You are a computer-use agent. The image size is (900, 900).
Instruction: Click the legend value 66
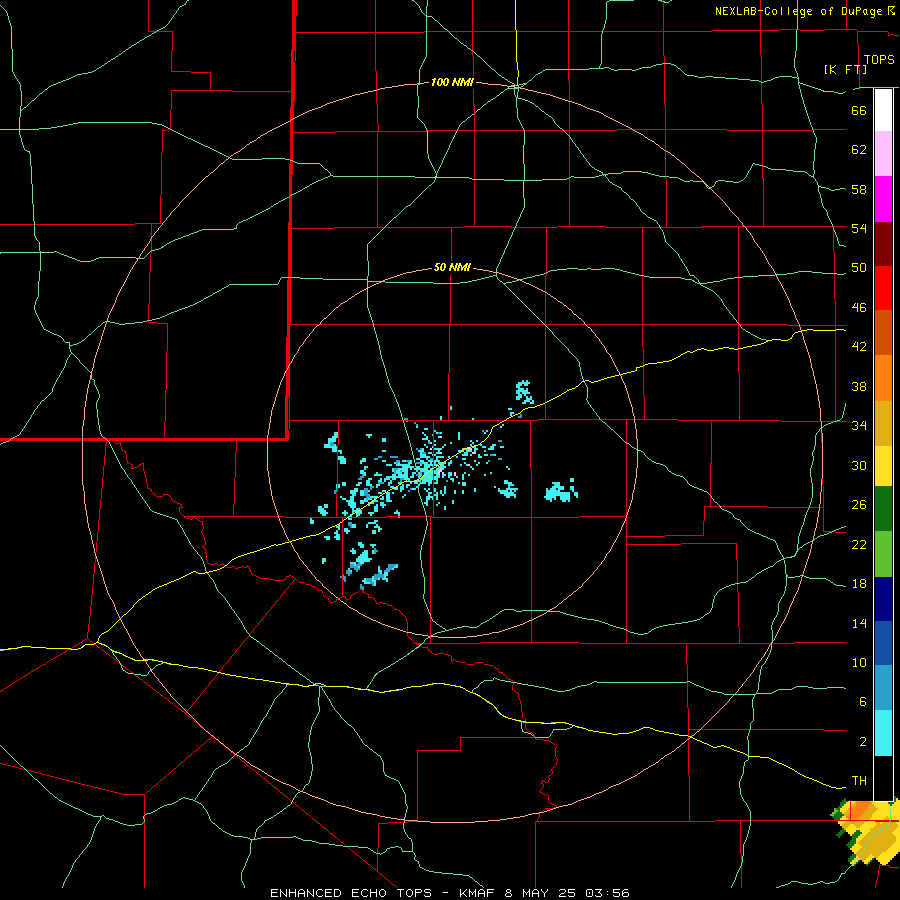(859, 110)
